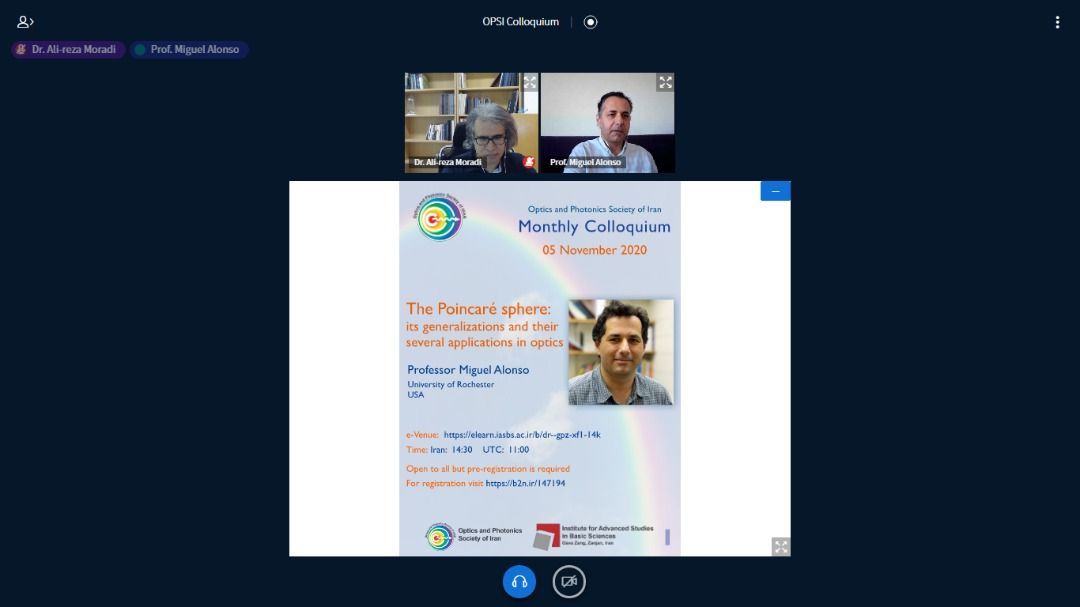The image size is (1080, 607).
Task: Open Prof. Miguel Alonso name dropdown on webcam
Action: (585, 162)
